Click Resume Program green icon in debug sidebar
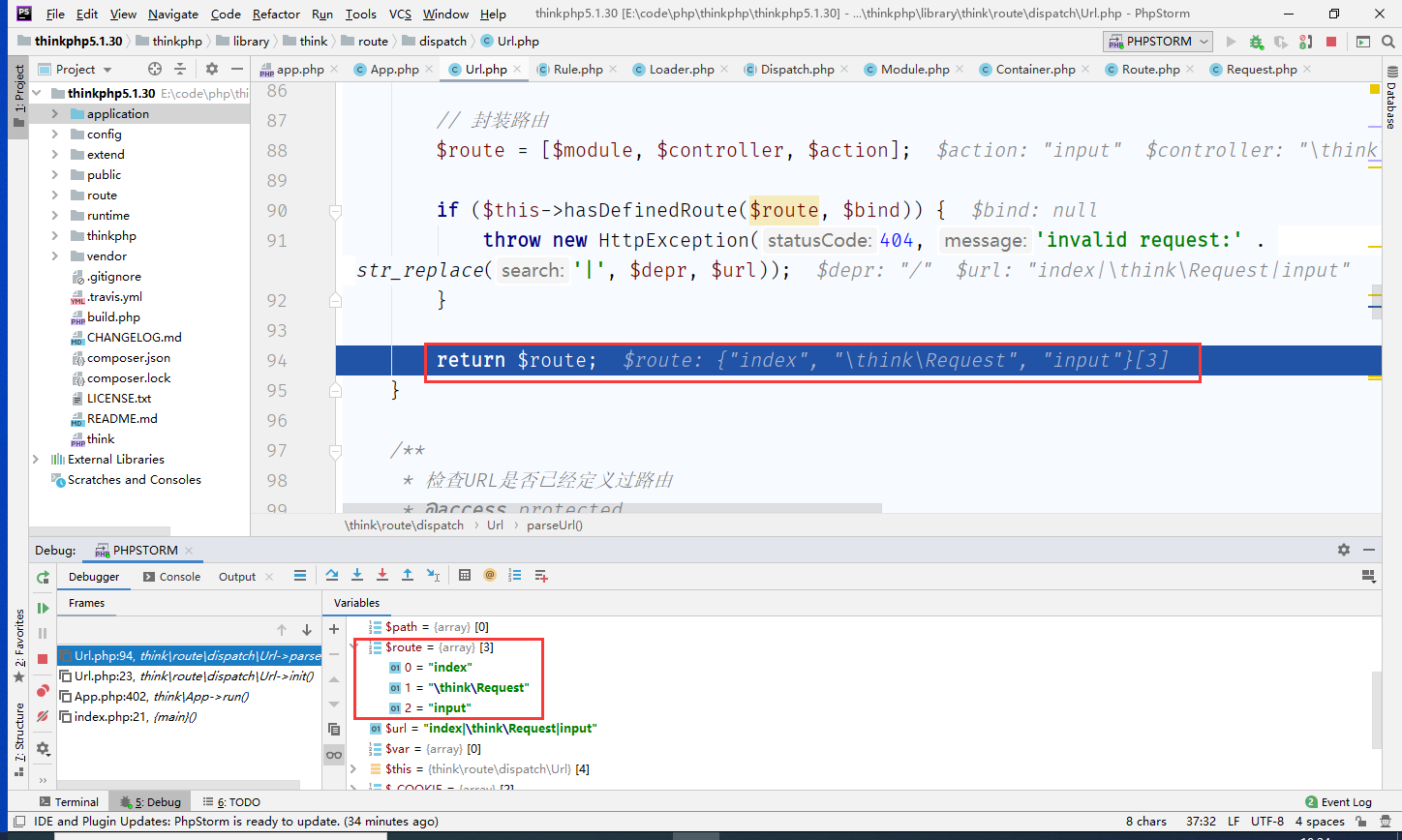The image size is (1402, 840). pyautogui.click(x=43, y=608)
